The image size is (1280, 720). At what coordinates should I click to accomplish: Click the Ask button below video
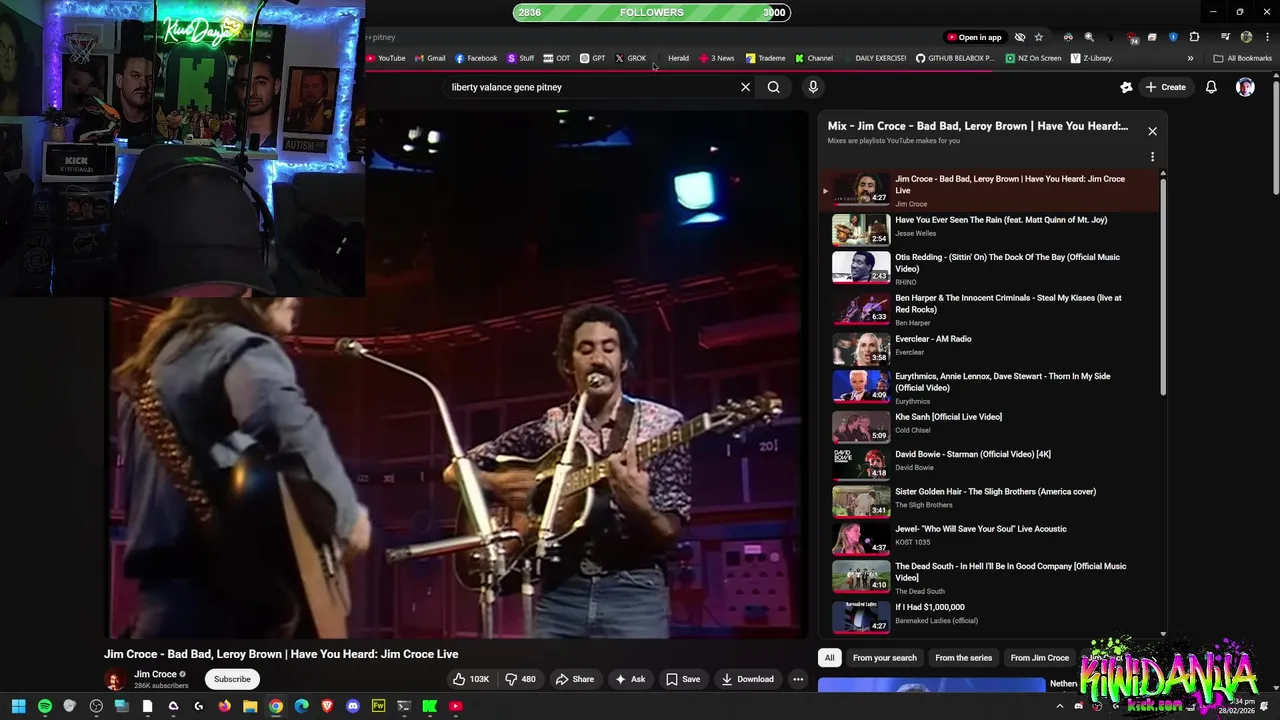point(630,679)
